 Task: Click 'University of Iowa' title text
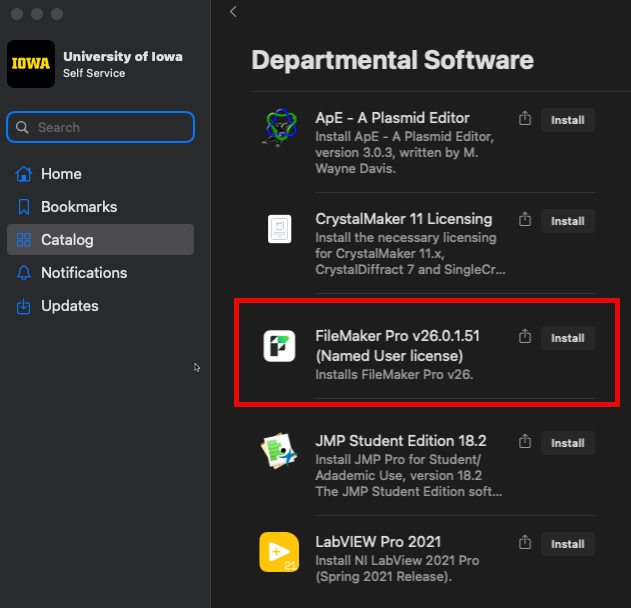click(123, 56)
